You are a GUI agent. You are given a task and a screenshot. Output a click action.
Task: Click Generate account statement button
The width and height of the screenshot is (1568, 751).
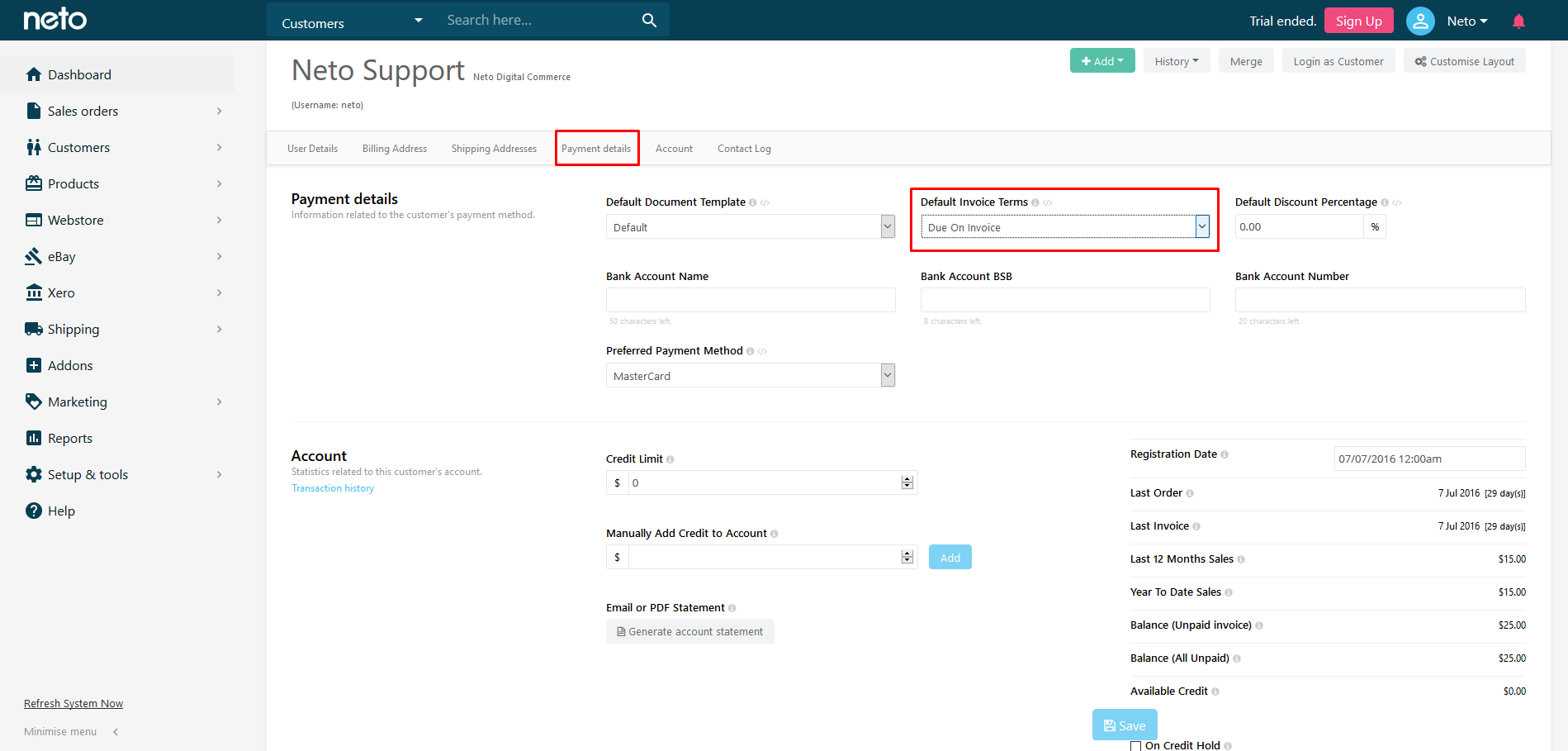tap(690, 631)
